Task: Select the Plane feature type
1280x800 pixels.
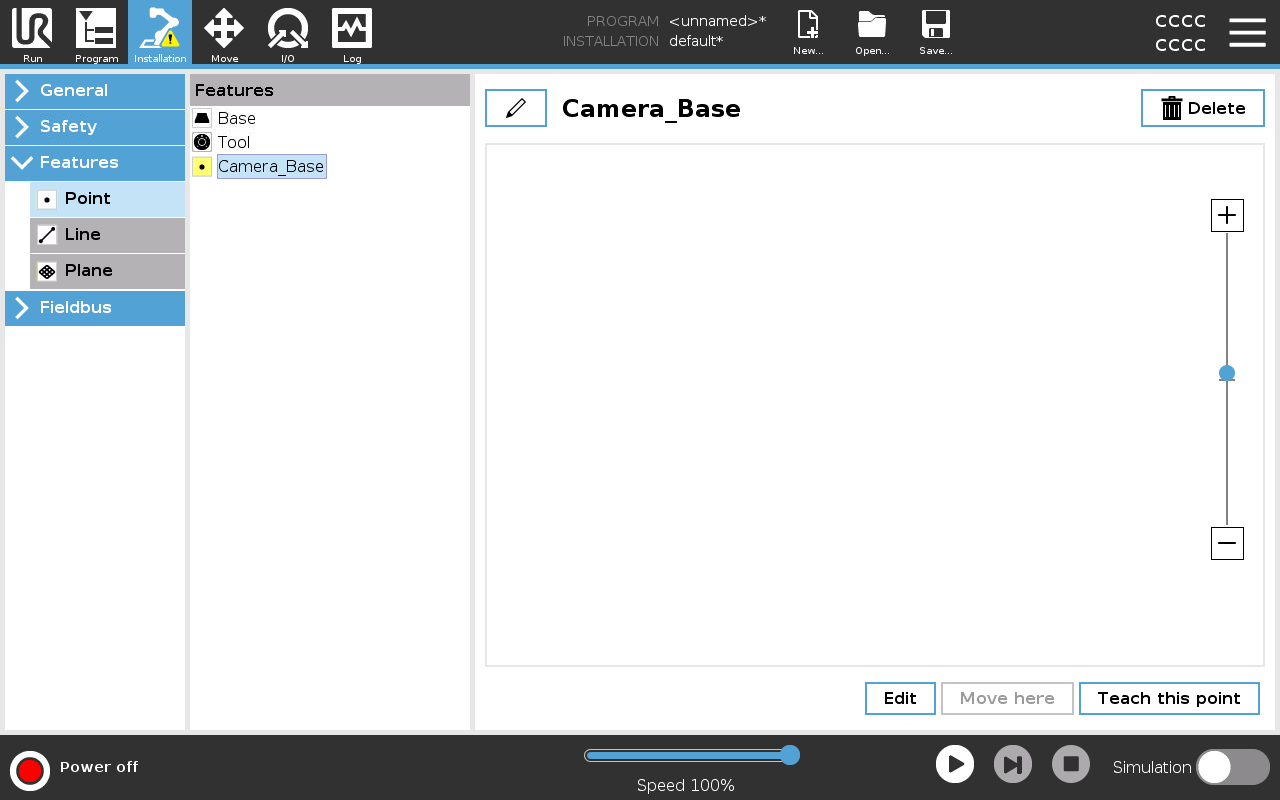Action: pos(107,271)
